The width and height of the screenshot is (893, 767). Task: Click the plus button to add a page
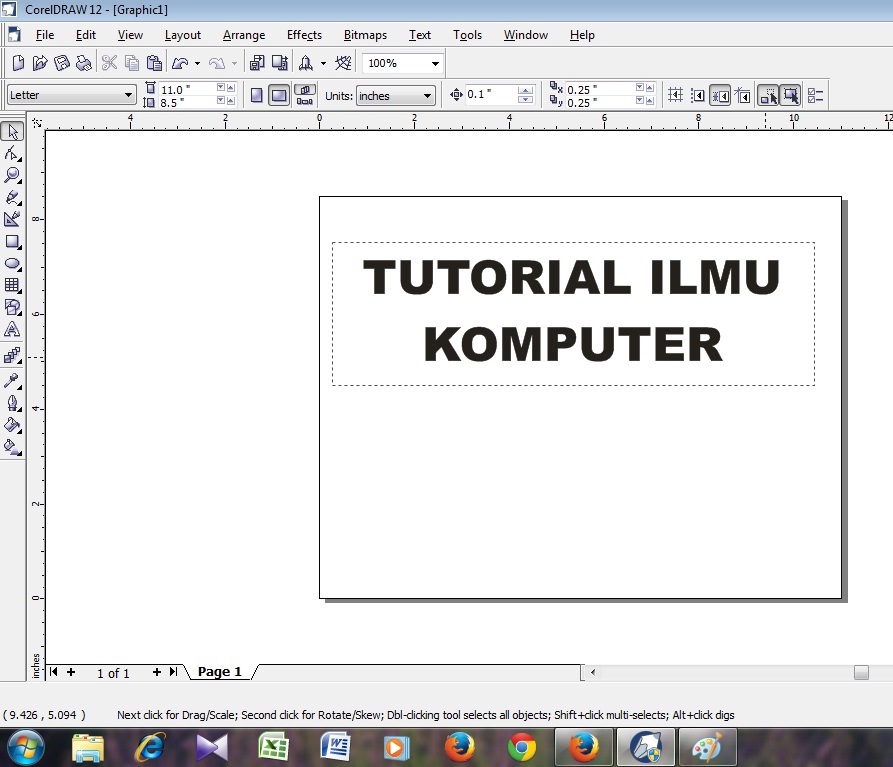[x=70, y=672]
